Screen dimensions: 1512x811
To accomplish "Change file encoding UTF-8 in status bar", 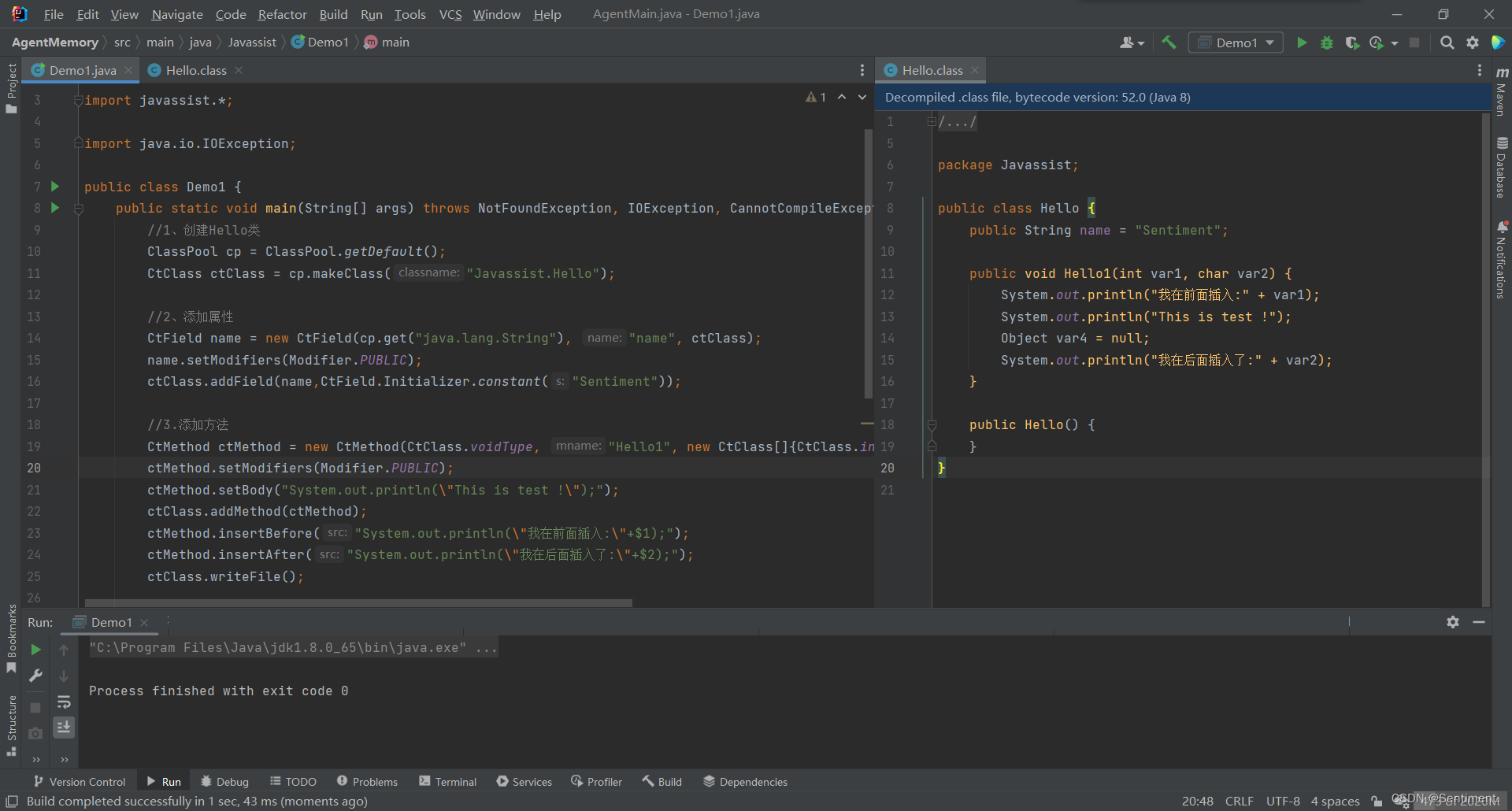I will pyautogui.click(x=1283, y=801).
